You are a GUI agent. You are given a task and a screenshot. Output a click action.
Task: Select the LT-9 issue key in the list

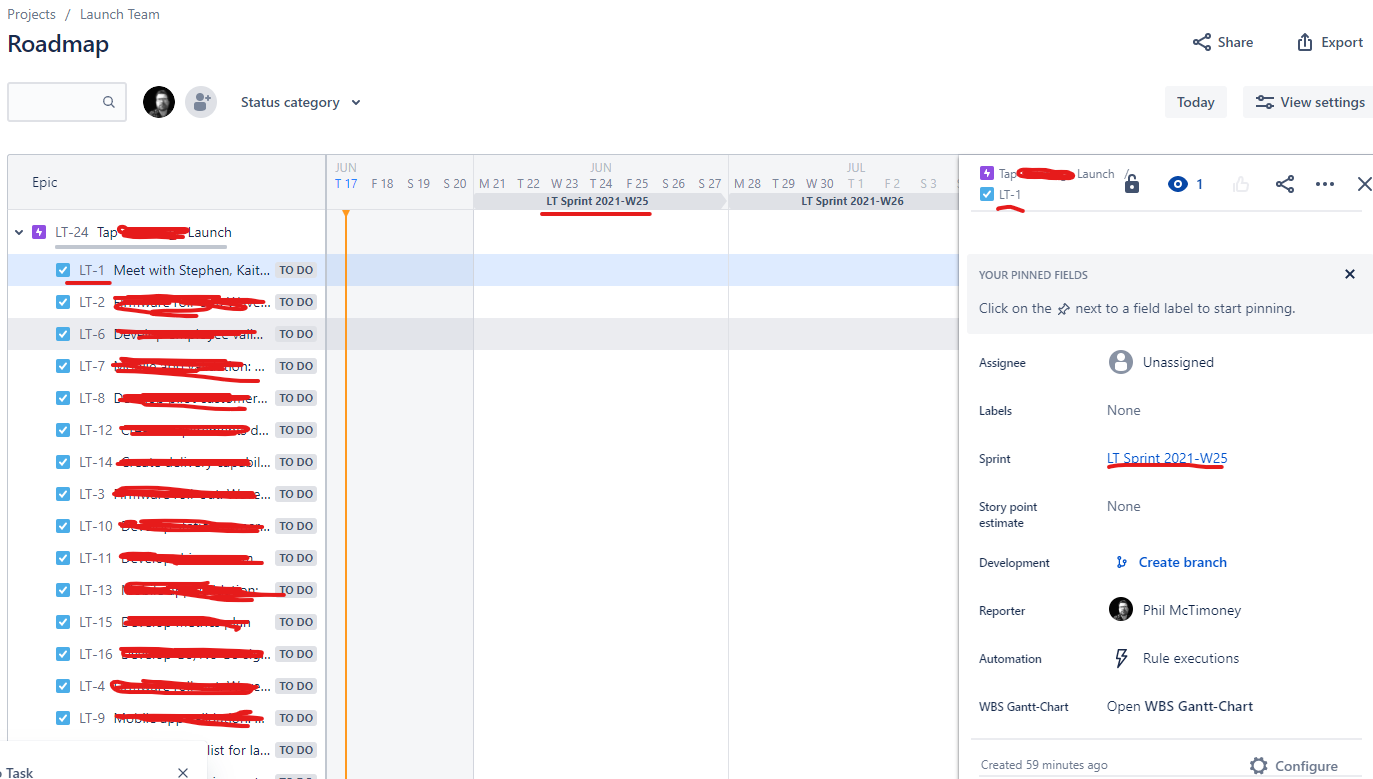pyautogui.click(x=92, y=718)
